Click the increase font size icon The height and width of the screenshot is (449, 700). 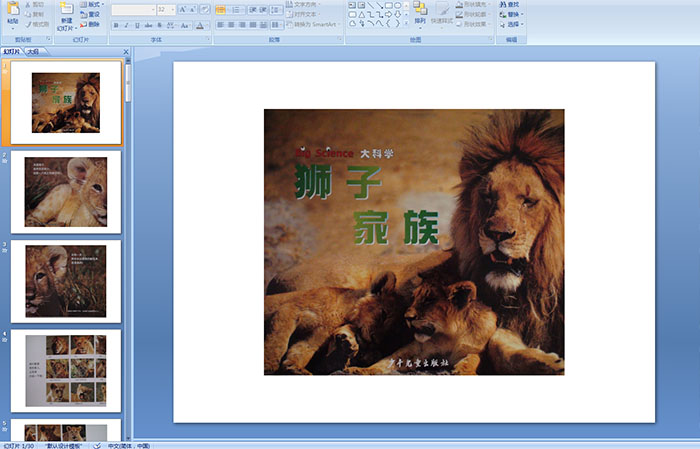[x=183, y=9]
